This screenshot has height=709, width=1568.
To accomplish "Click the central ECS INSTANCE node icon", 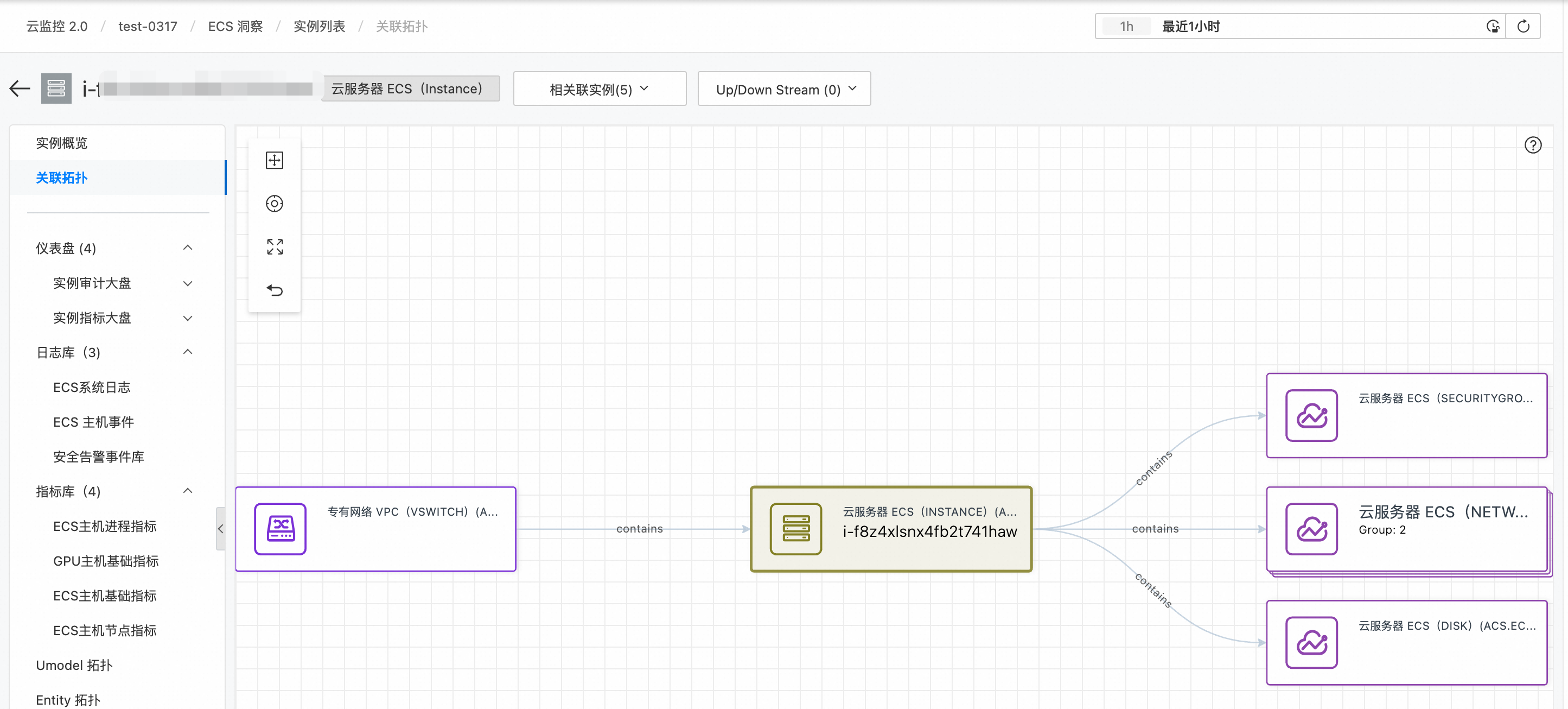I will pos(795,529).
